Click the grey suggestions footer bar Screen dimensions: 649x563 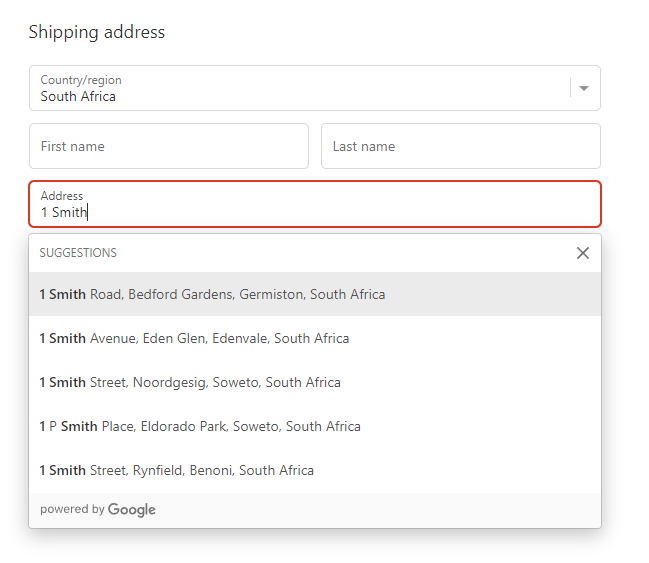pyautogui.click(x=380, y=510)
